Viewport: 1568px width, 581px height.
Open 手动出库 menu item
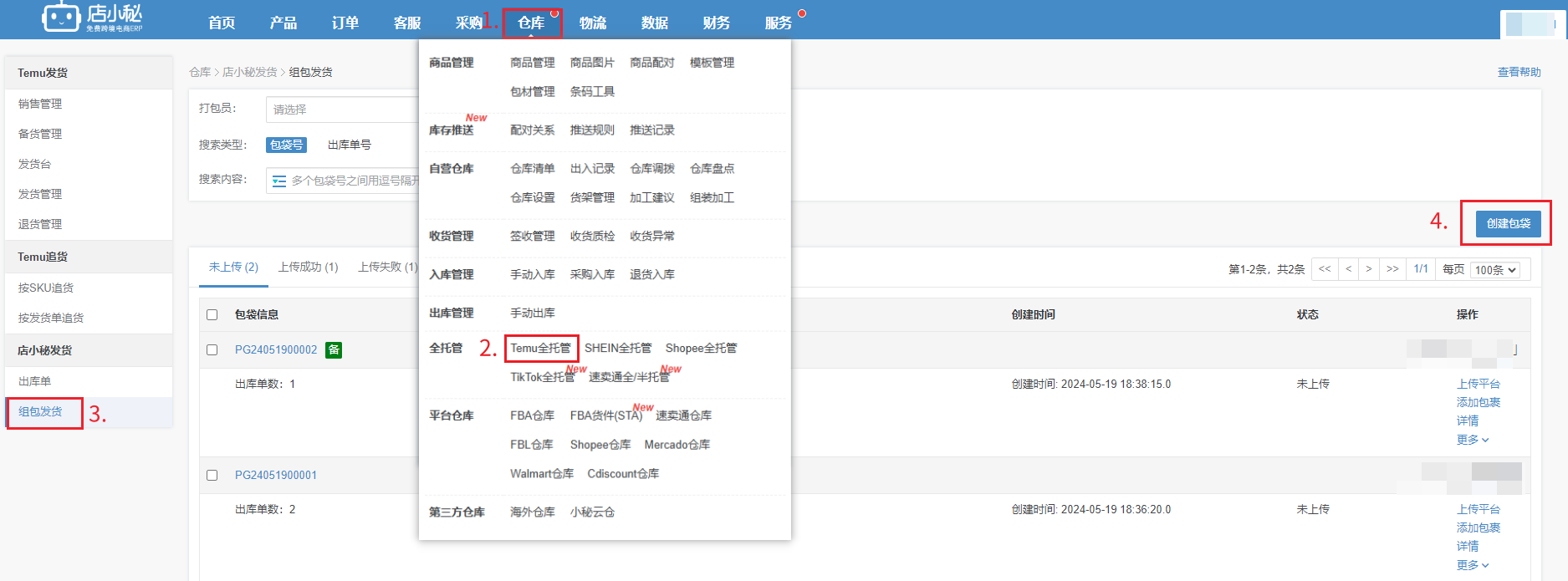533,313
